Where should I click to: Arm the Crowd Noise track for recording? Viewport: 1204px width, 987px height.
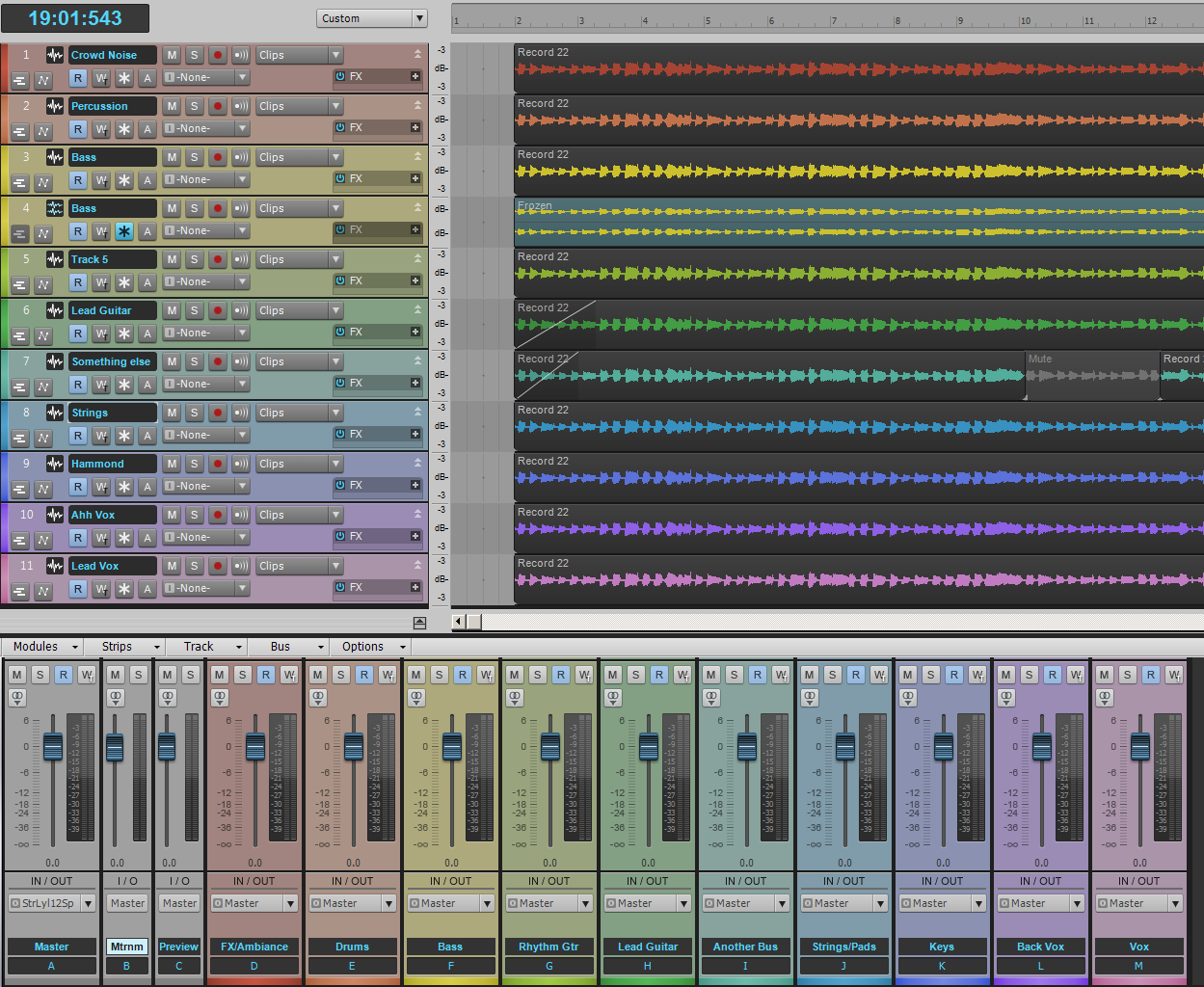point(218,56)
